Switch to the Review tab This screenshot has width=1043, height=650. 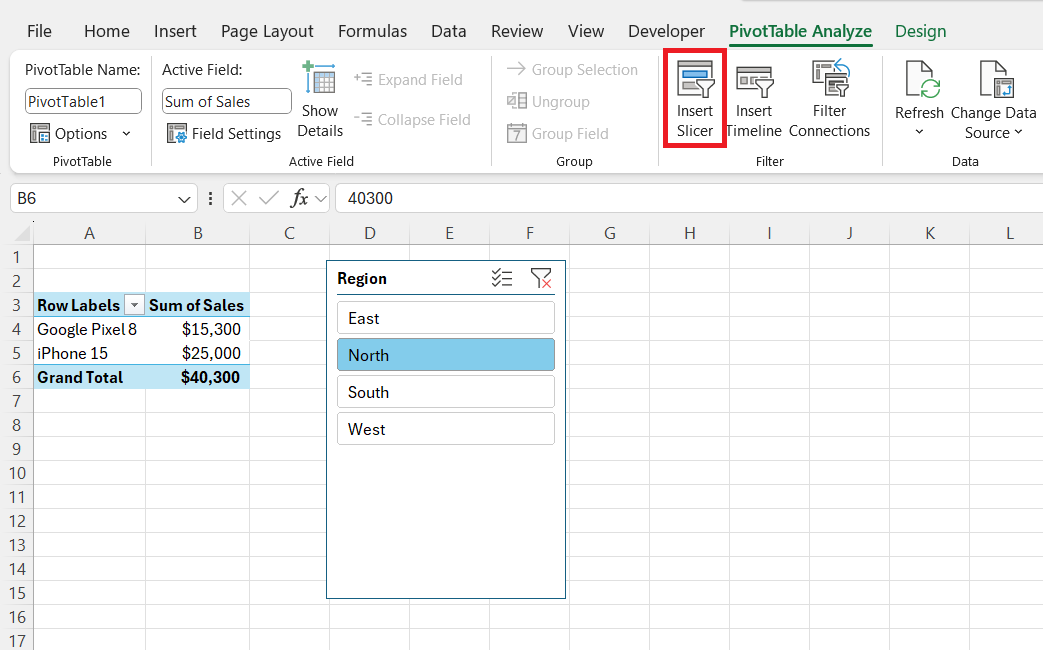517,31
